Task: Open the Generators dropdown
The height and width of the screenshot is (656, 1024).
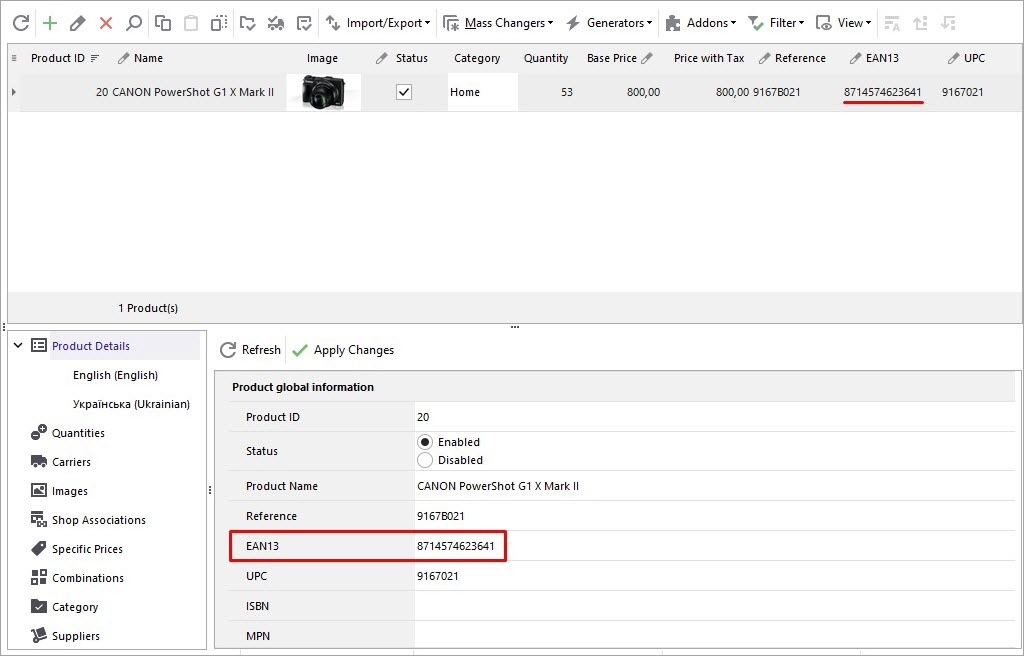Action: pos(609,23)
